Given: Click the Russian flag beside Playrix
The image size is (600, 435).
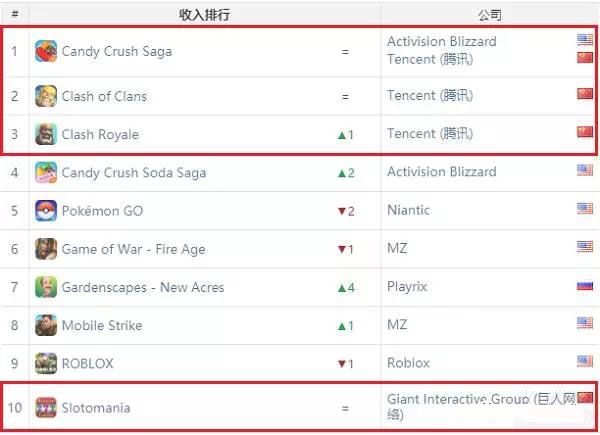Looking at the screenshot, I should pos(585,286).
